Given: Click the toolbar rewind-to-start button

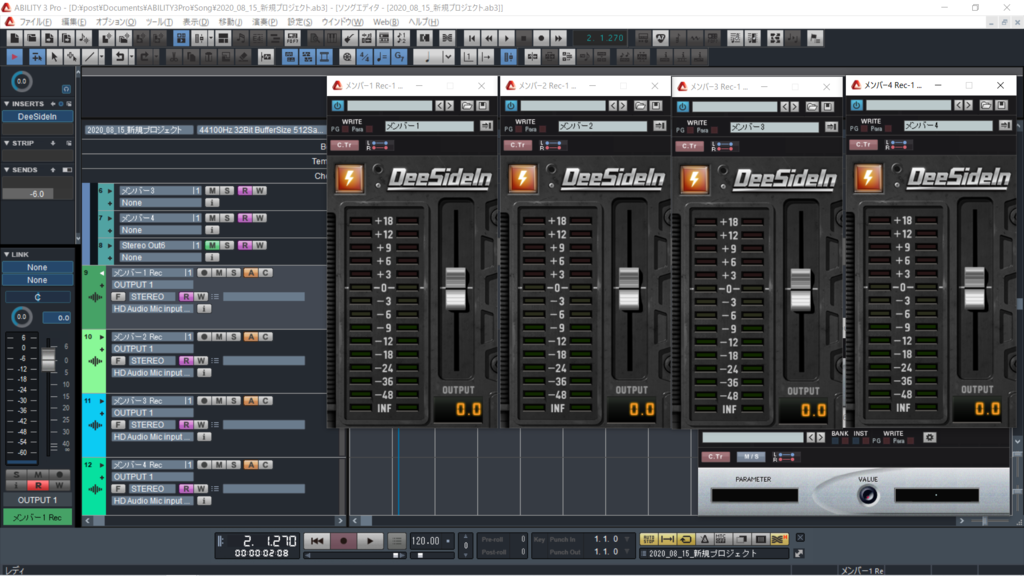Looking at the screenshot, I should [x=472, y=39].
